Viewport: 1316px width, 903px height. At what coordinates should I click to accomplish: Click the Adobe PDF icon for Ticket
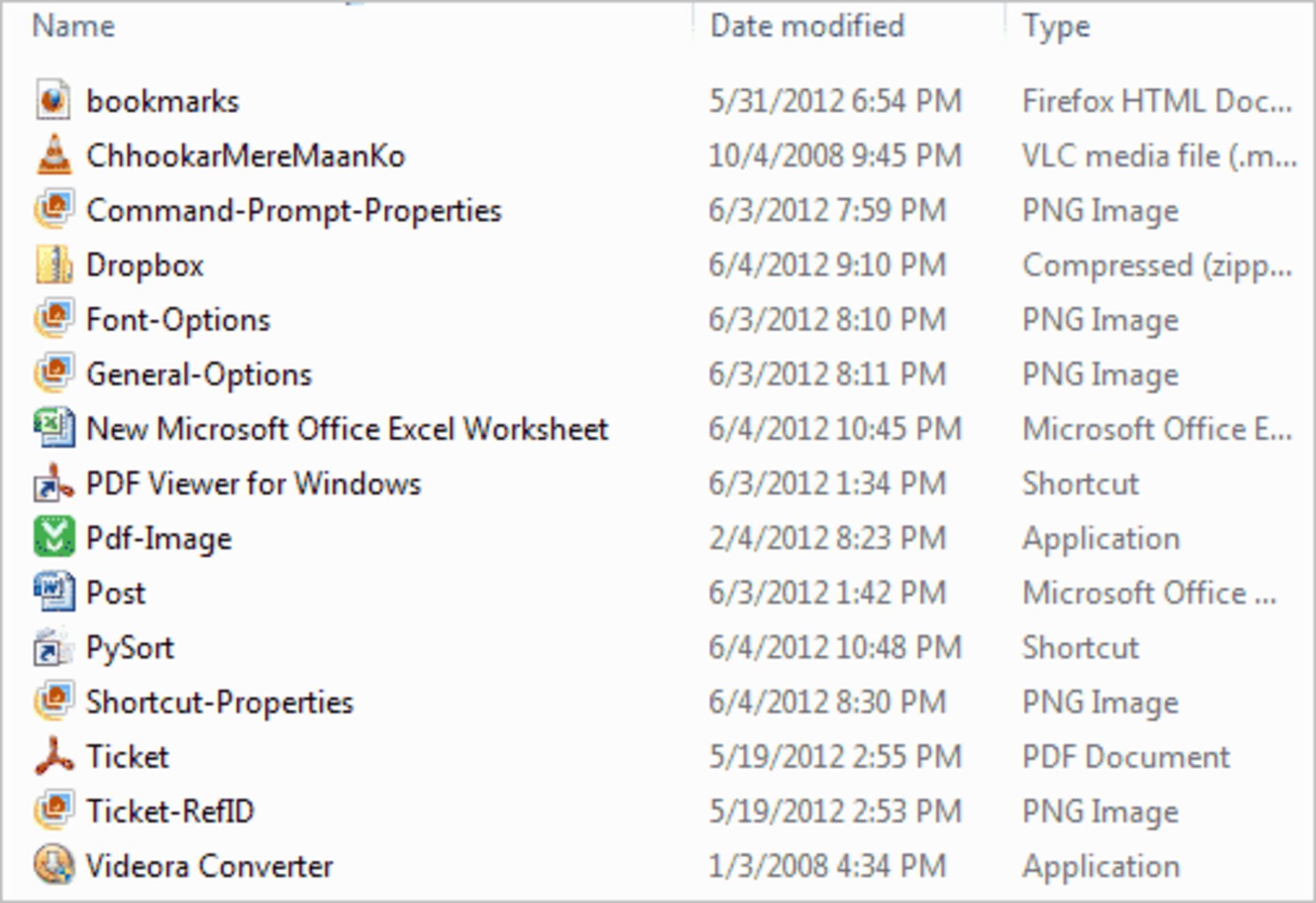point(53,756)
